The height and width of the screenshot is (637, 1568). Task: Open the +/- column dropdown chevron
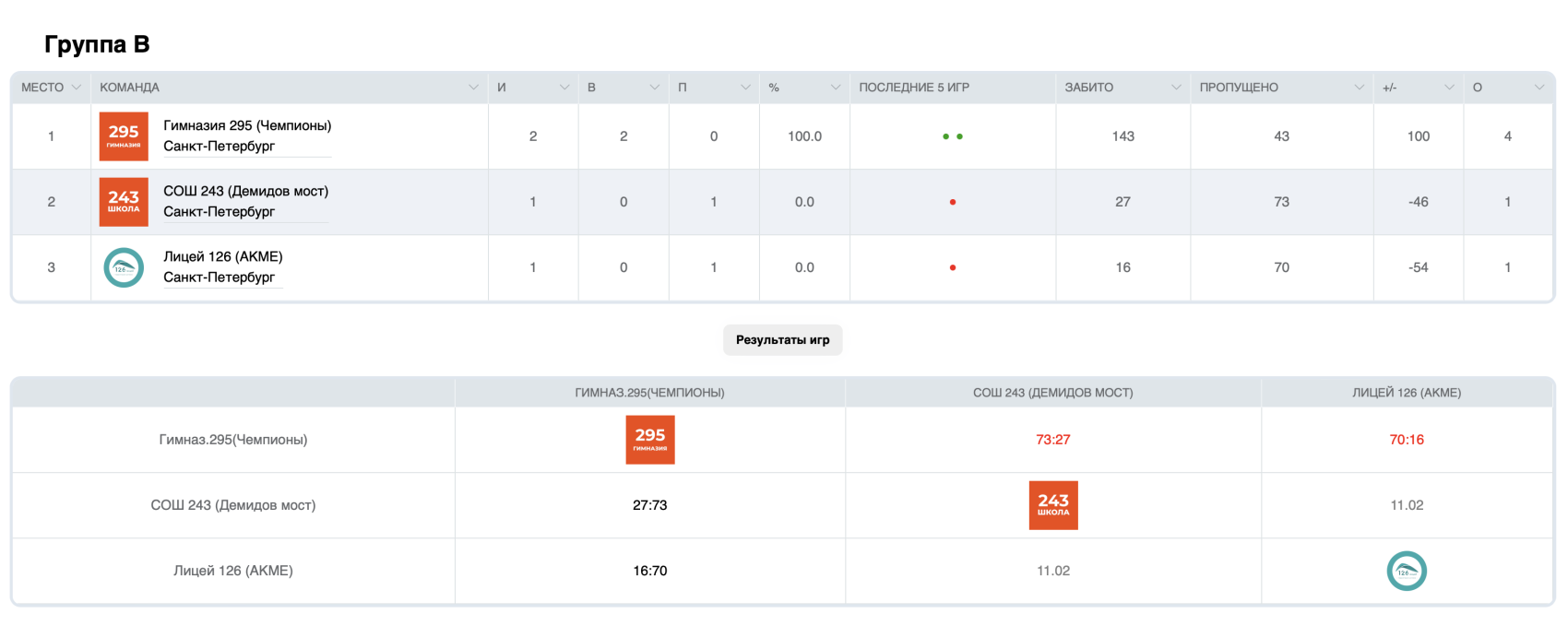coord(1449,88)
